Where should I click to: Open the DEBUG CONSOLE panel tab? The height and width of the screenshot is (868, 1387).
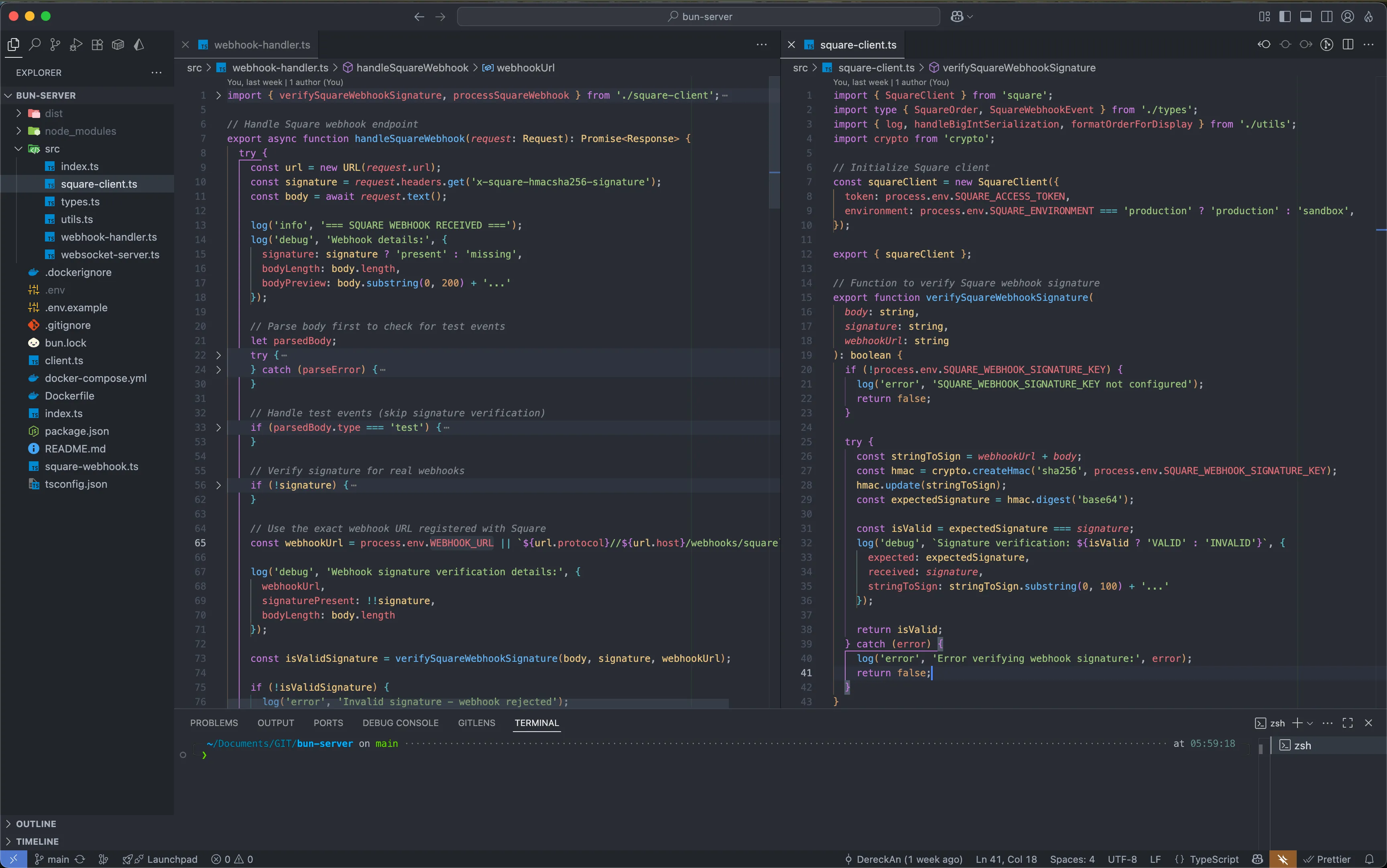[400, 723]
